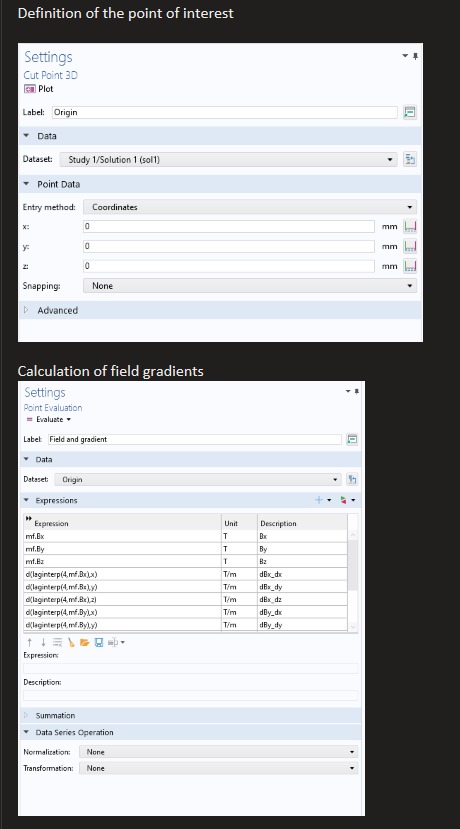Collapse the Expressions section
Image resolution: width=460 pixels, height=829 pixels.
[x=26, y=500]
